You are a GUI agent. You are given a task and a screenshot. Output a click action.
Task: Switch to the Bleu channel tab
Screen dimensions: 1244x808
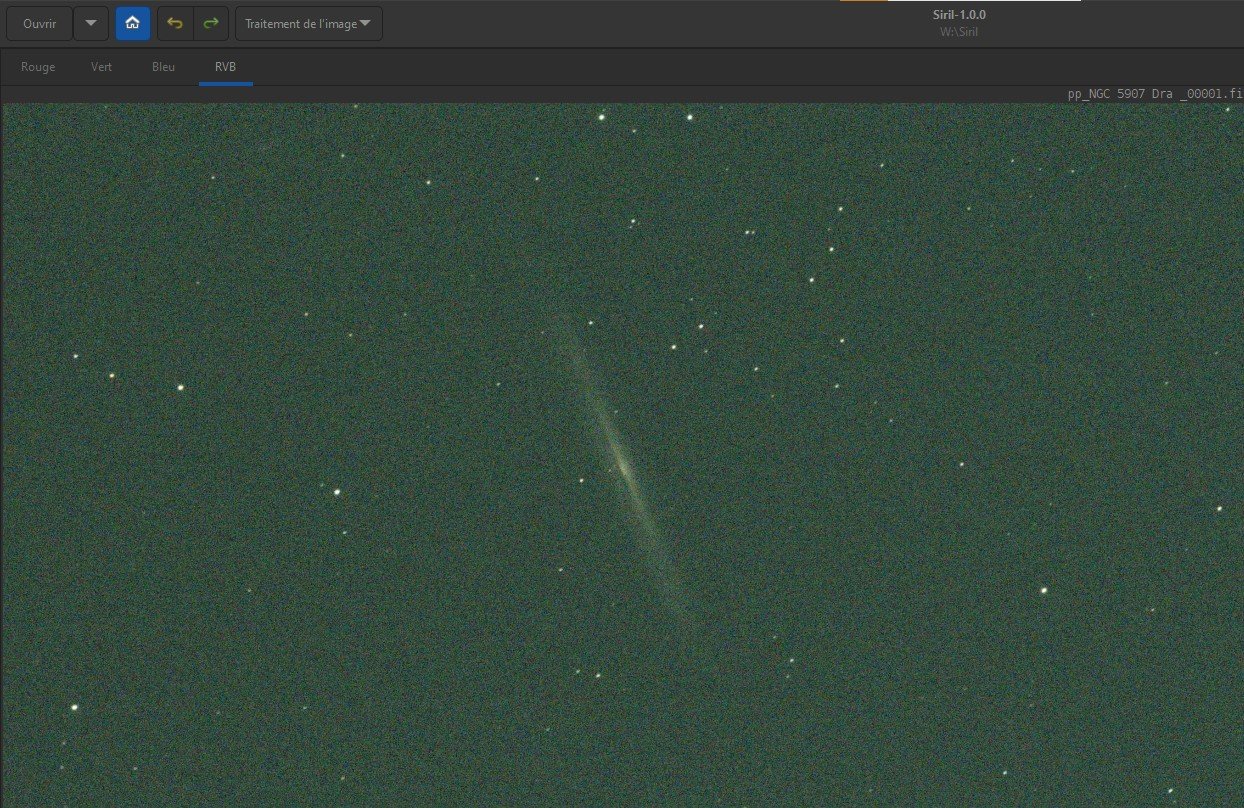click(164, 67)
